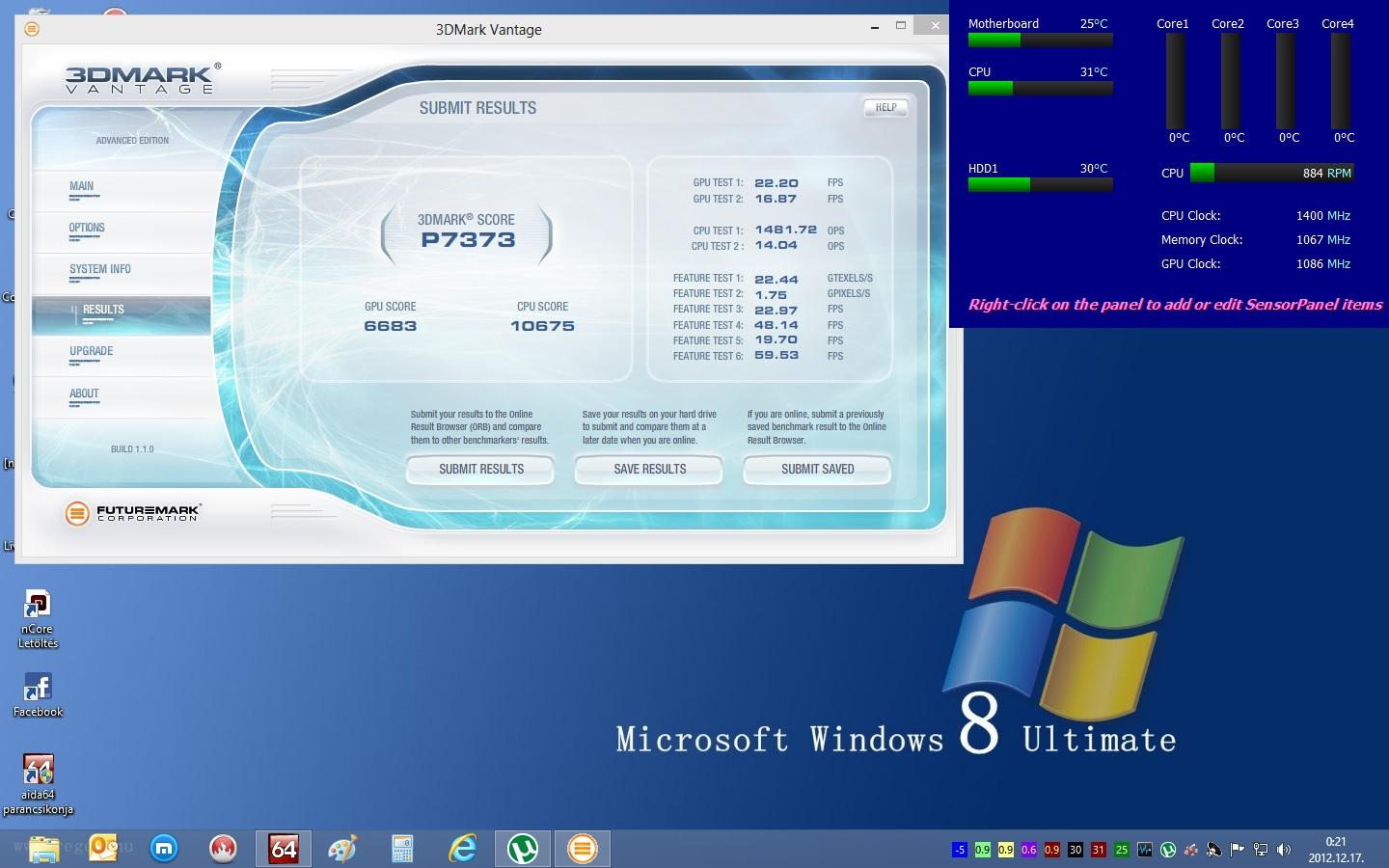Open the waveform monitor tray icon

pyautogui.click(x=1144, y=850)
